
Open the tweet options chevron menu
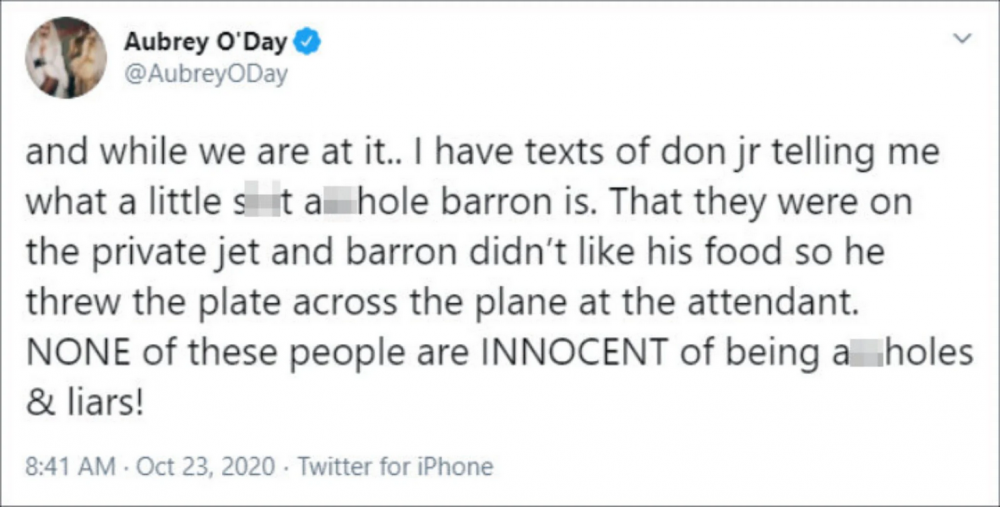click(964, 39)
